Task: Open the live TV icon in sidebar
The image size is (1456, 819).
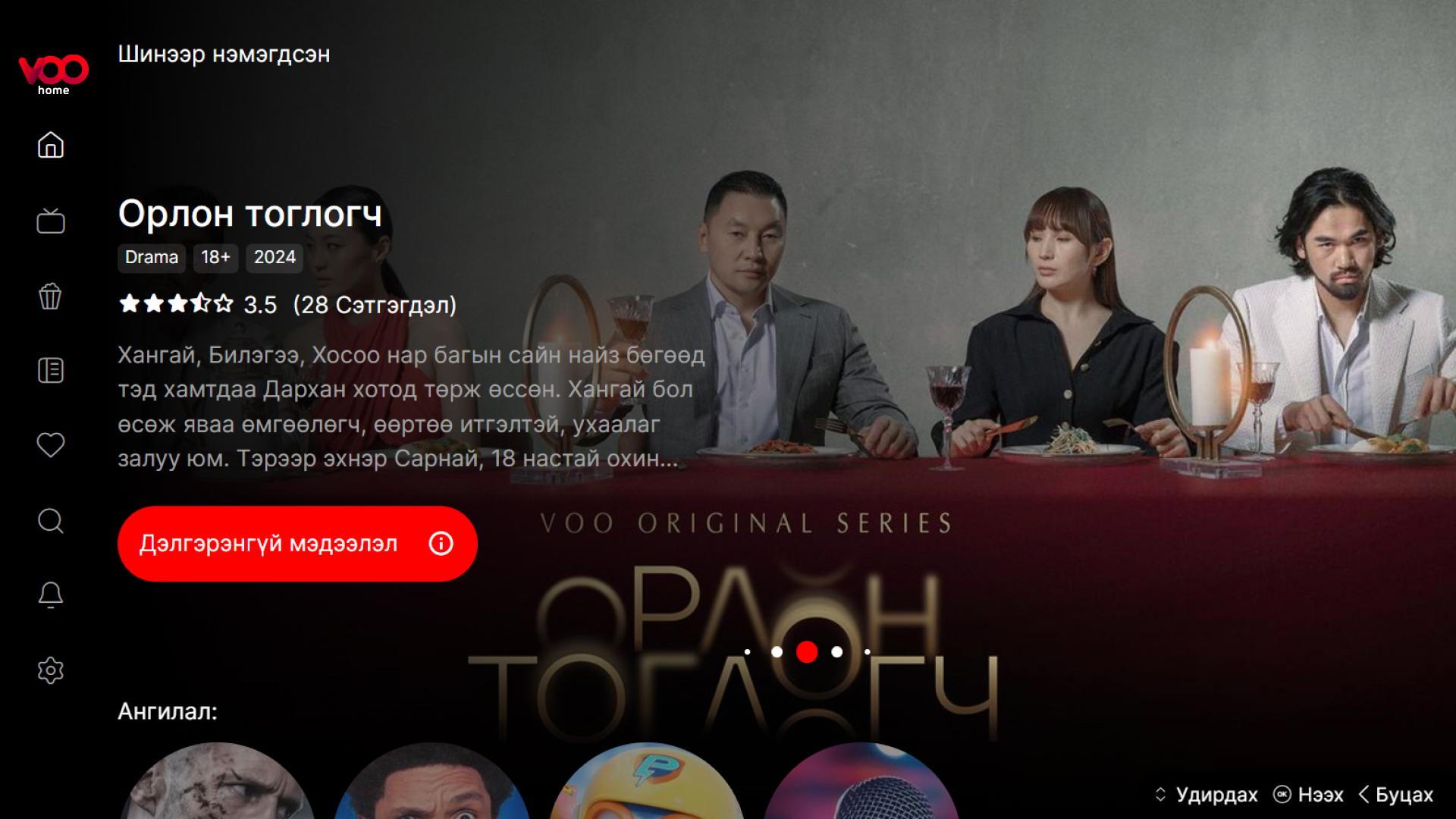Action: (x=51, y=221)
